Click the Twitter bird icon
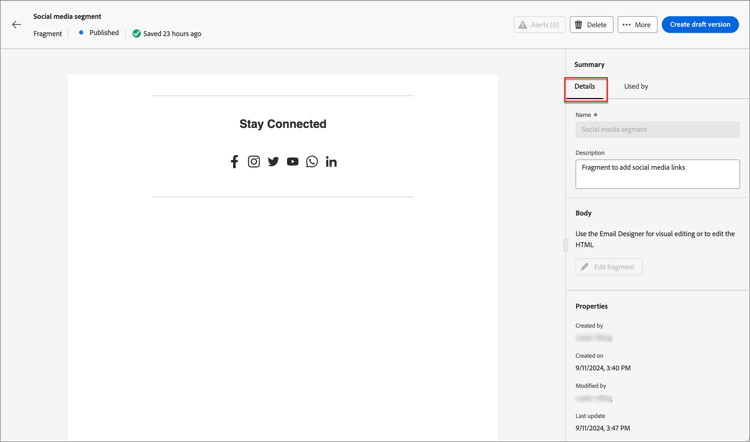 273,162
